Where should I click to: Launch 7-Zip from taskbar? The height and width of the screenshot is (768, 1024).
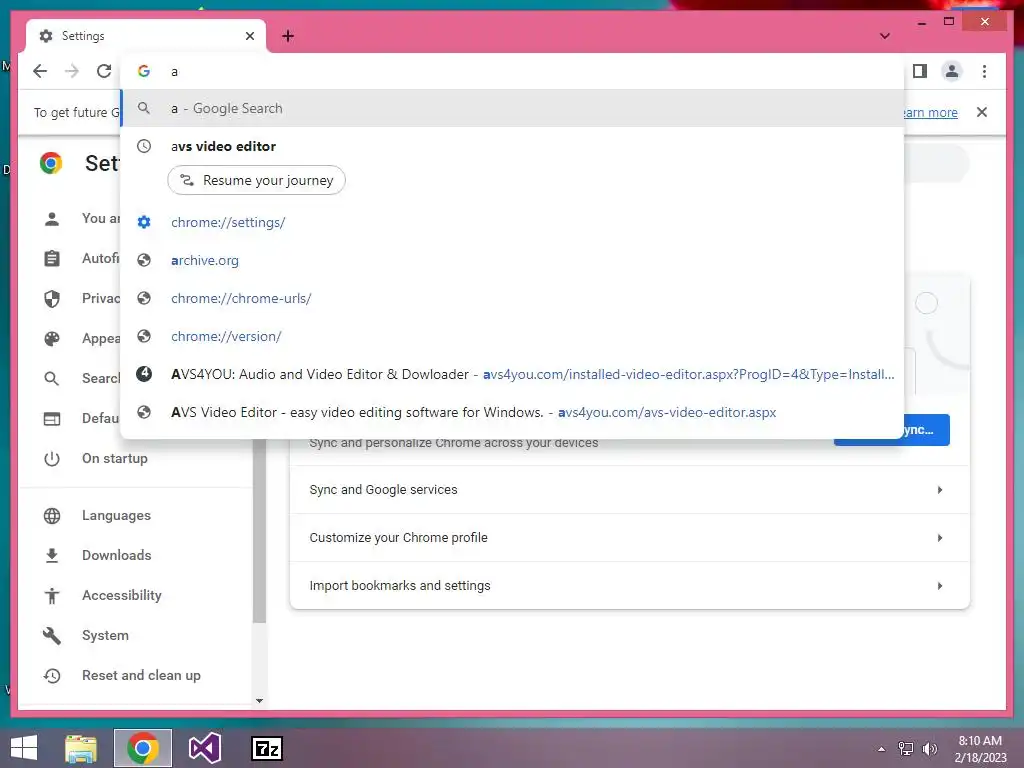tap(266, 748)
